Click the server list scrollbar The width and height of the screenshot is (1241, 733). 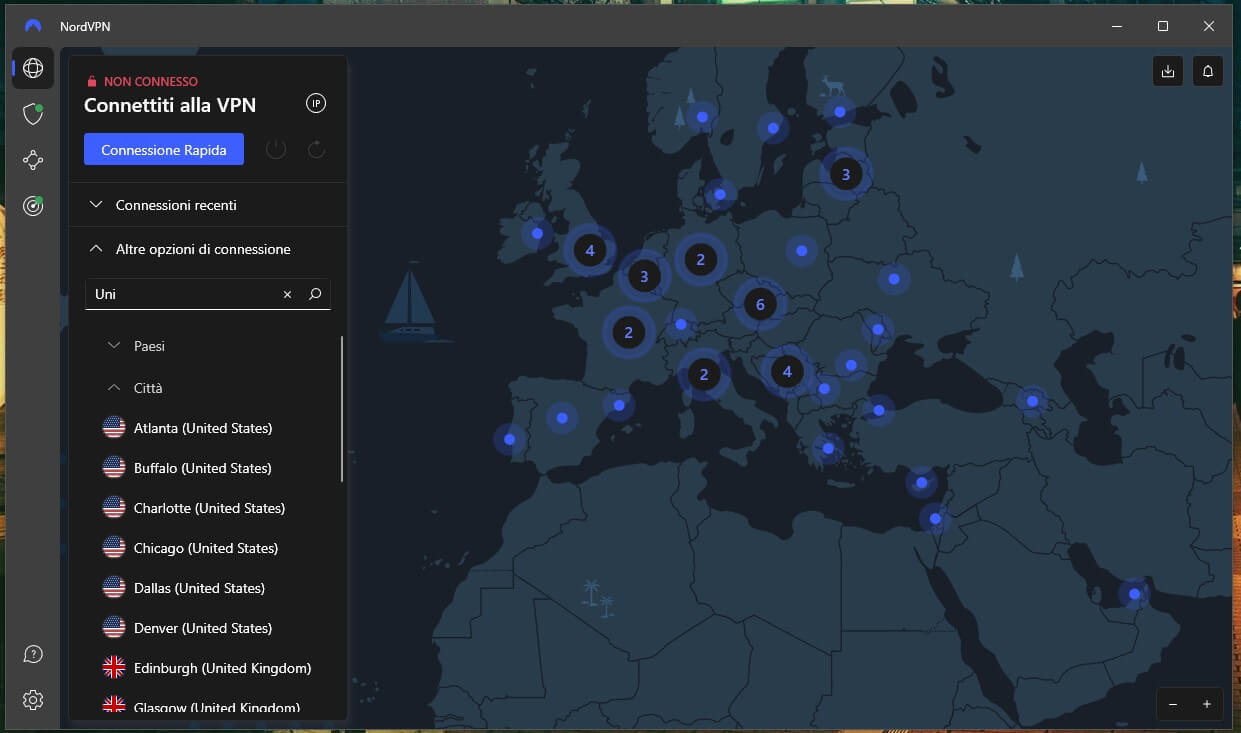(x=343, y=408)
